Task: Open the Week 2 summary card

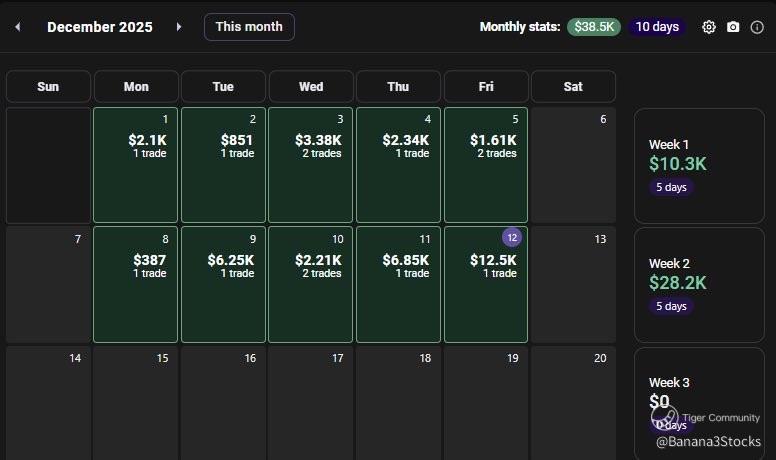Action: (699, 284)
